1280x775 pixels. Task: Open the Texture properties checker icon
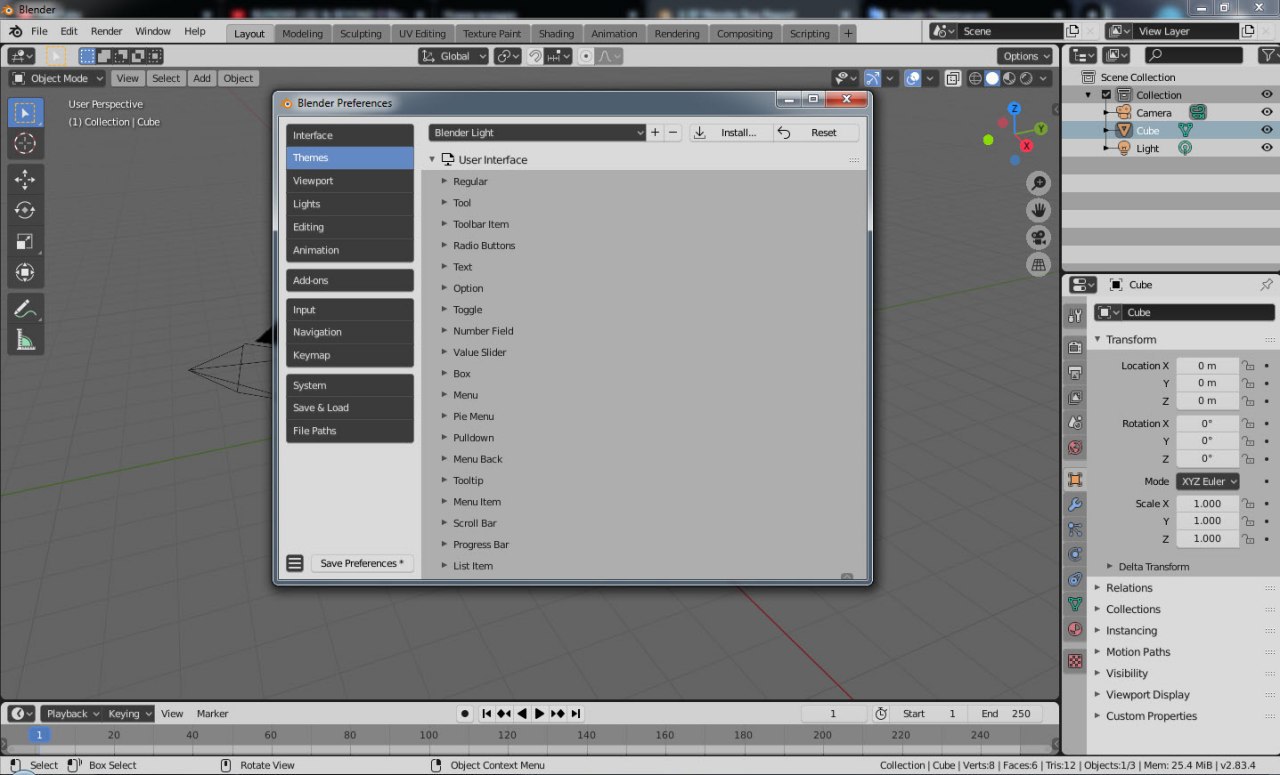click(1075, 661)
